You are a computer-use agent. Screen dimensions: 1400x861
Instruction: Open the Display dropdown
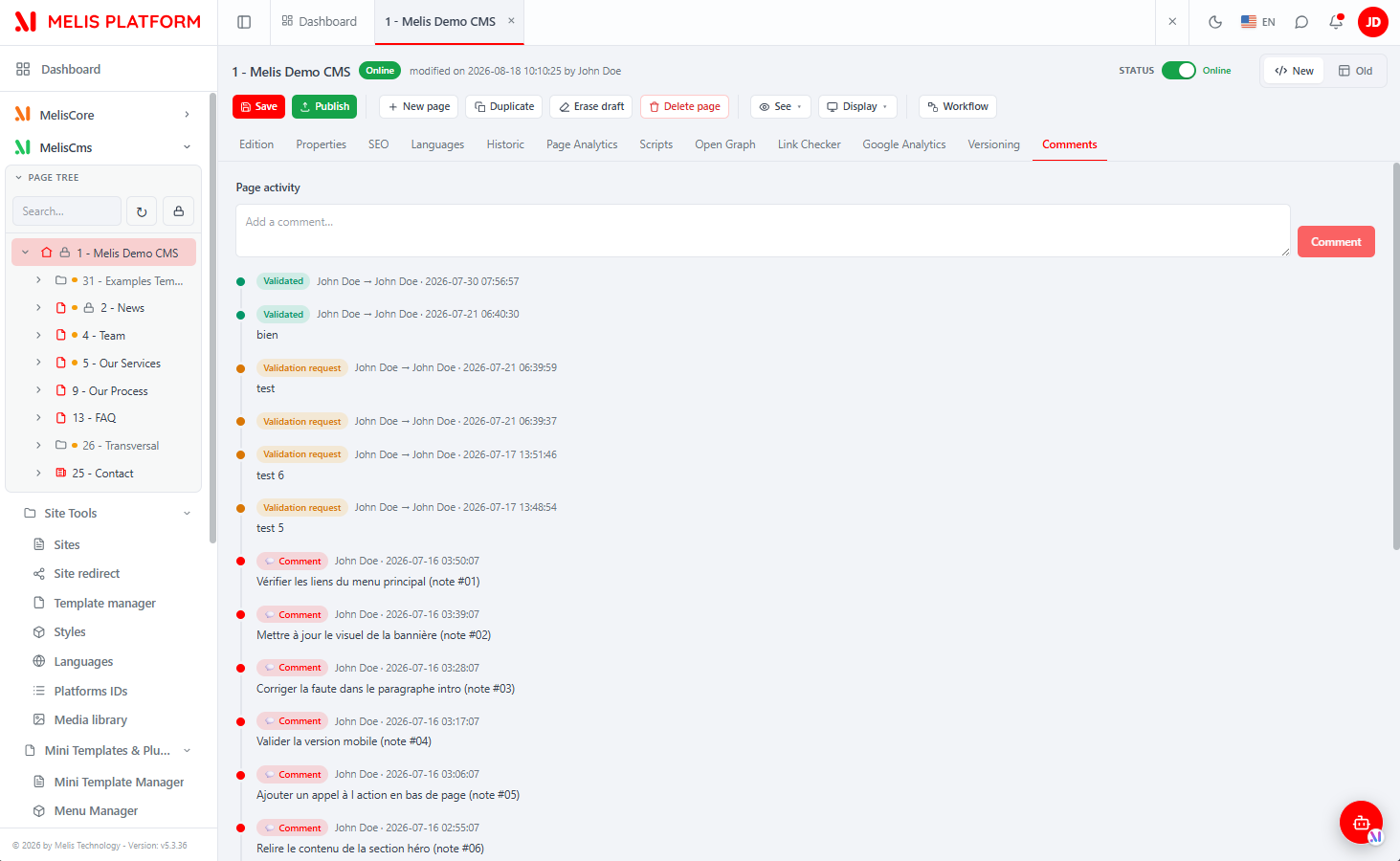click(x=857, y=107)
